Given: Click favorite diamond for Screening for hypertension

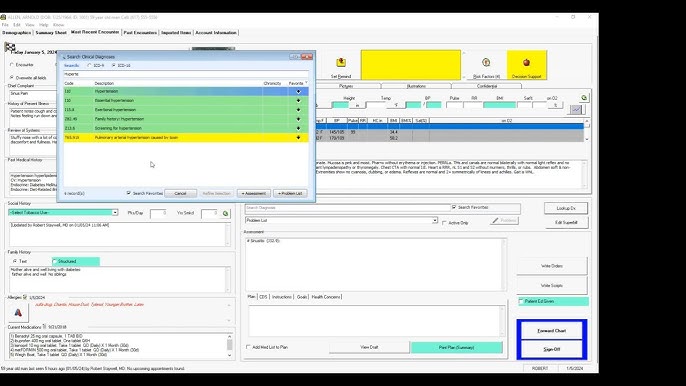Looking at the screenshot, I should point(298,128).
